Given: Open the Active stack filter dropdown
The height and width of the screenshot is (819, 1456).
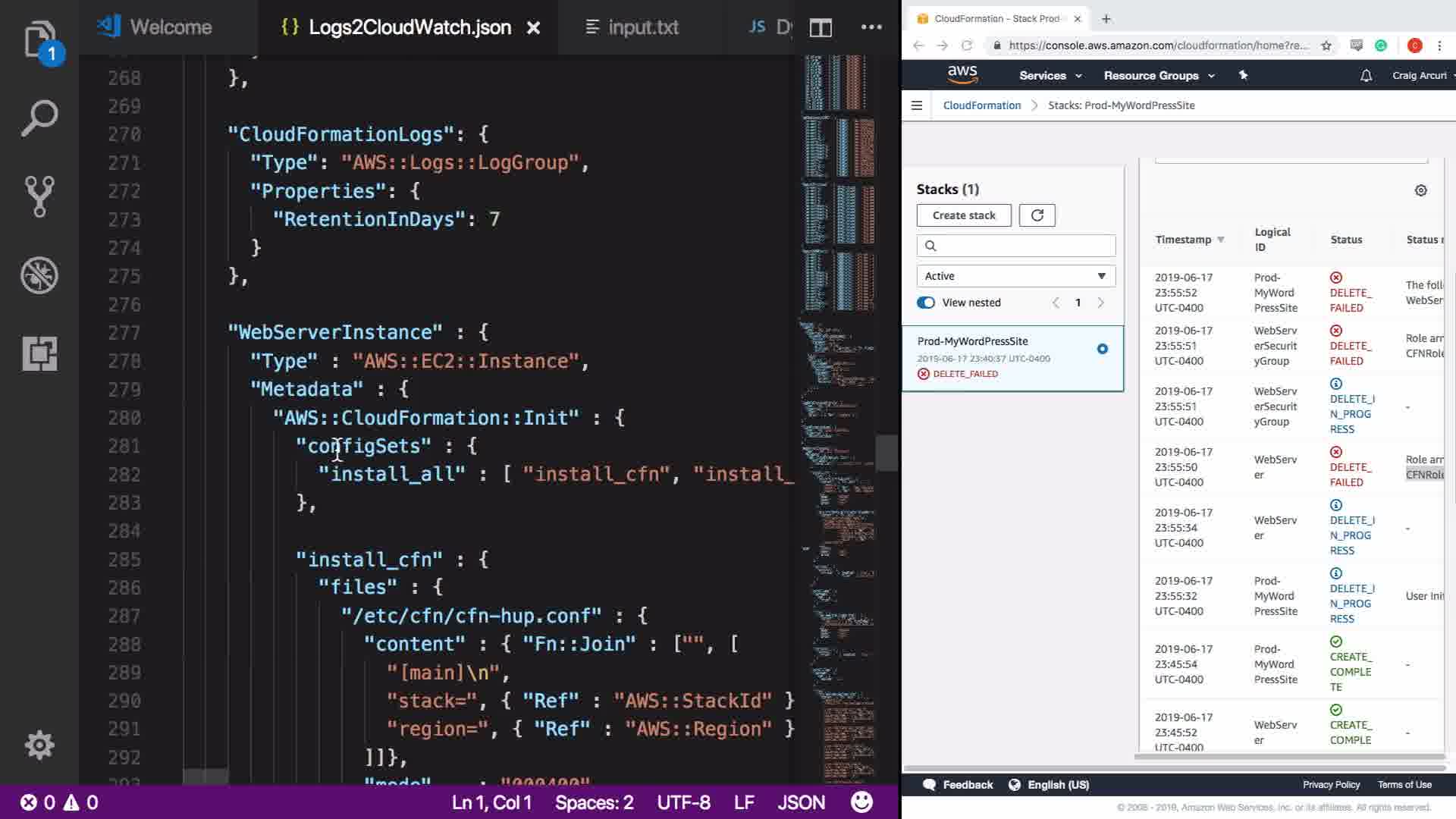Looking at the screenshot, I should point(1015,276).
